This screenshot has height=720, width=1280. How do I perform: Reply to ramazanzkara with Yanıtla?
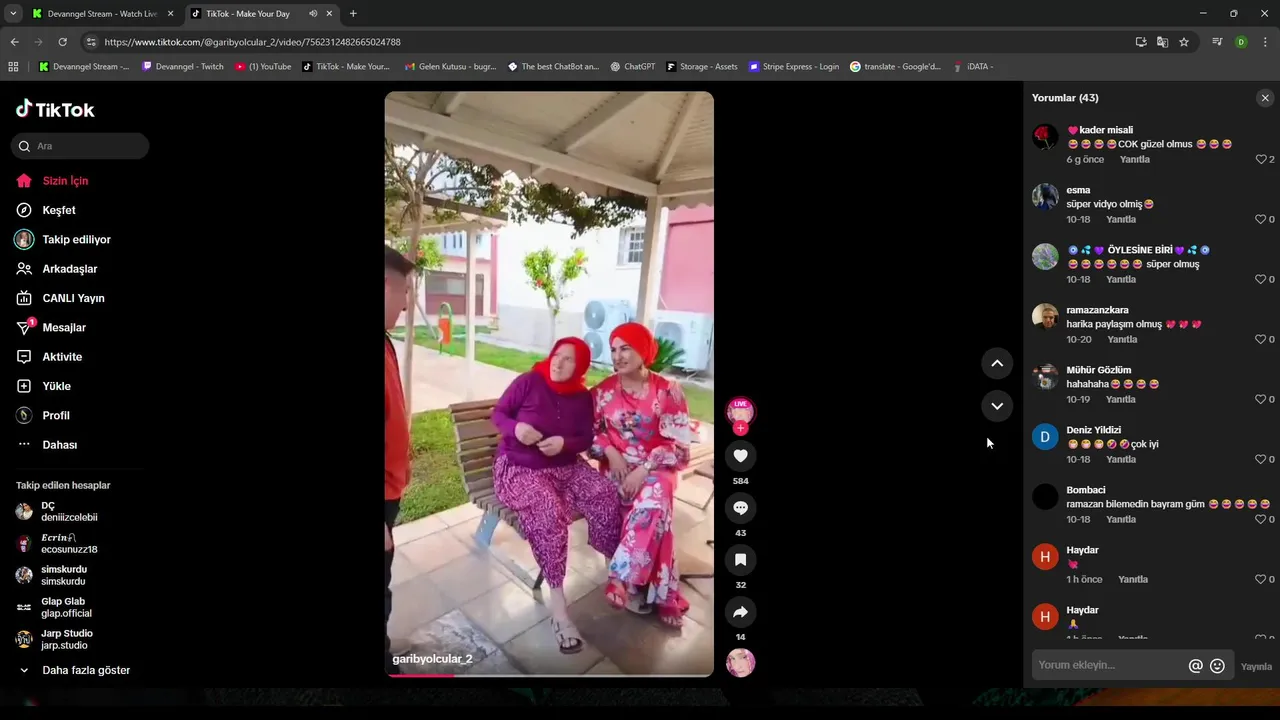pyautogui.click(x=1122, y=340)
